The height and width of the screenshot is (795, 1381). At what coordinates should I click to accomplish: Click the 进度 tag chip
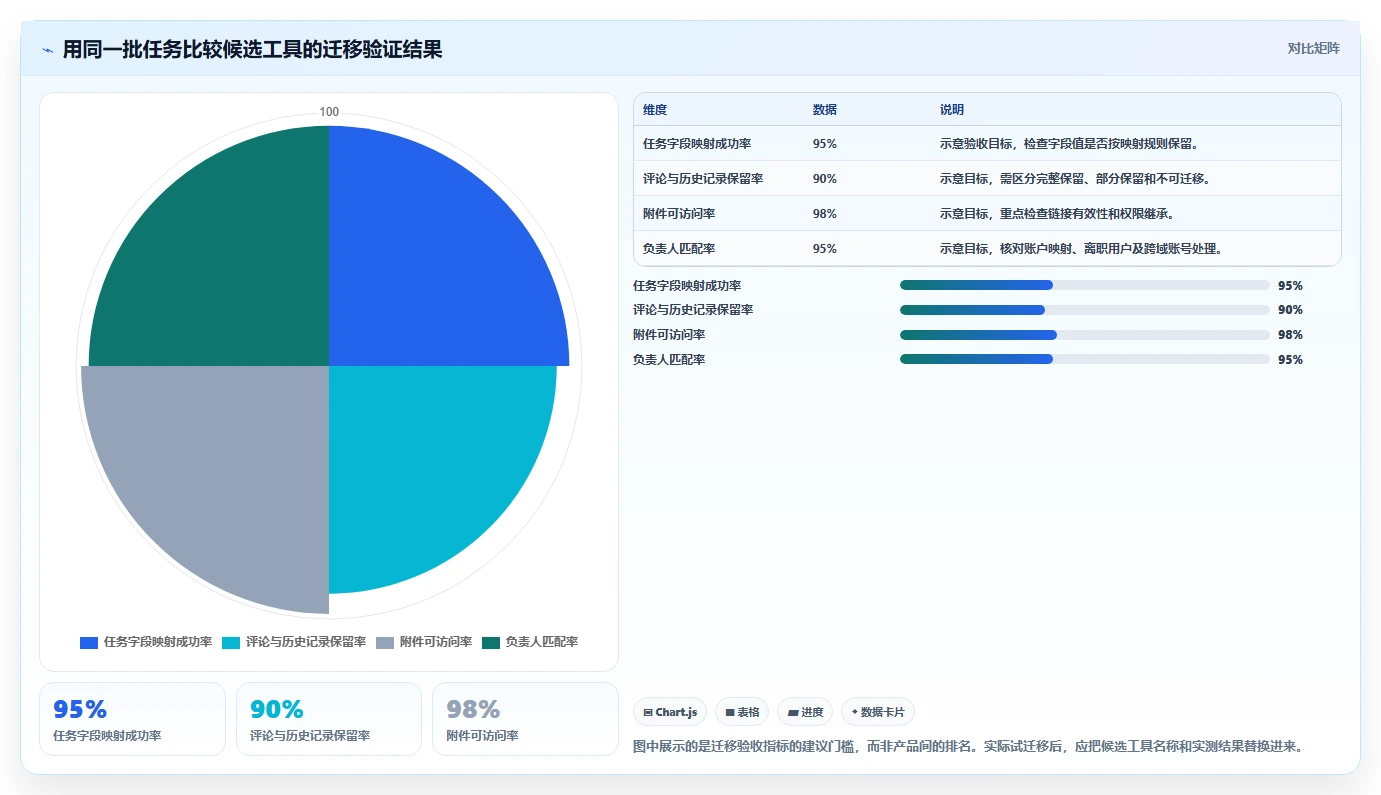pyautogui.click(x=805, y=712)
